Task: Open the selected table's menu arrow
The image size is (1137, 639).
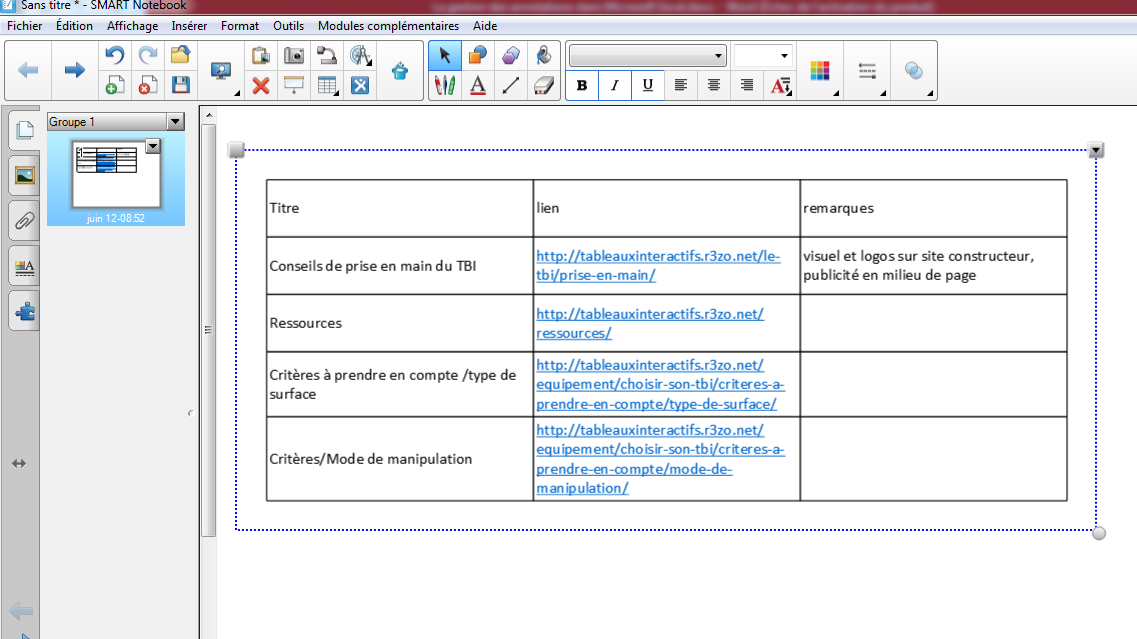Action: pos(1096,151)
